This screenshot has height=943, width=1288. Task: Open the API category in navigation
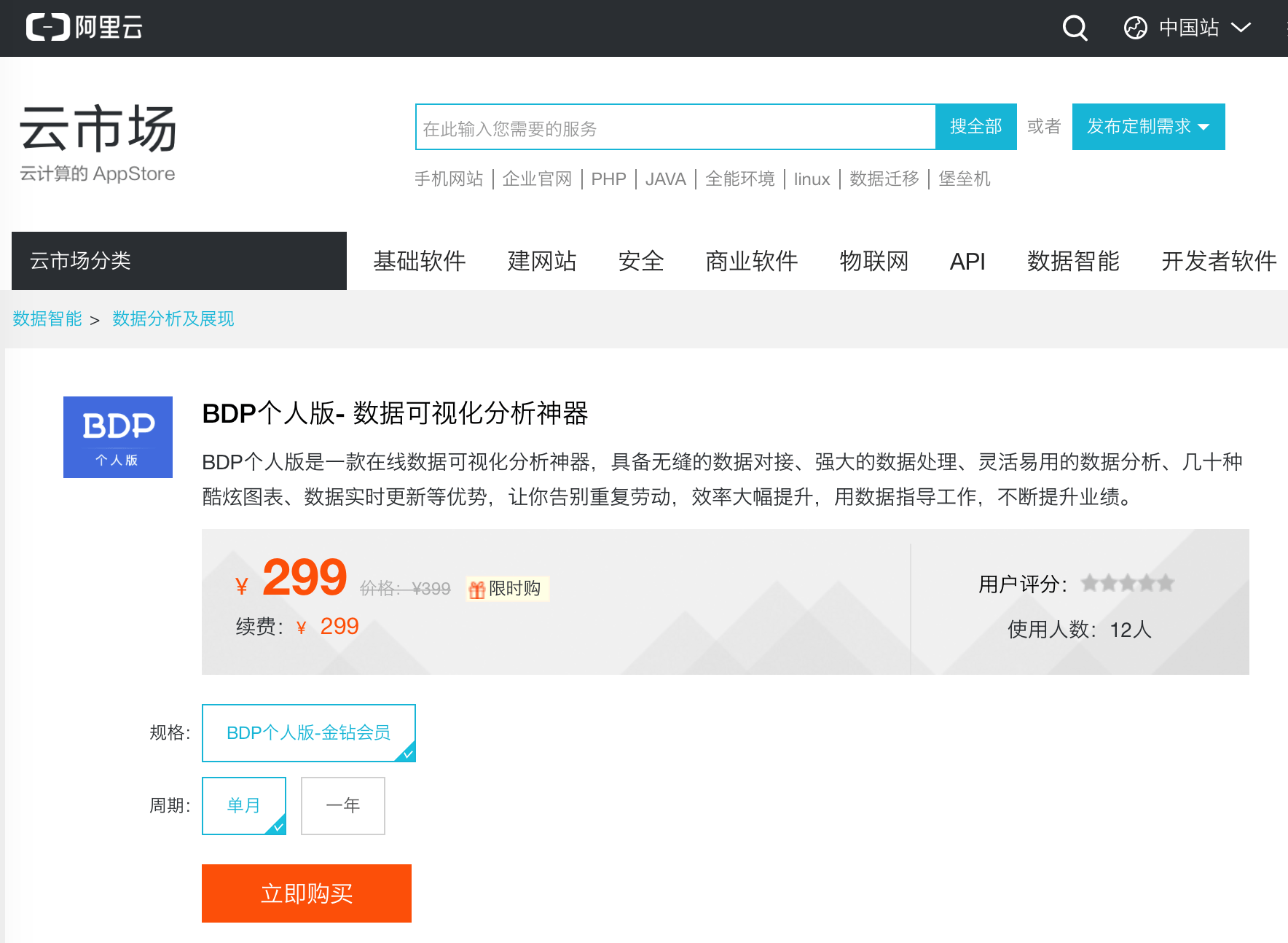(967, 261)
